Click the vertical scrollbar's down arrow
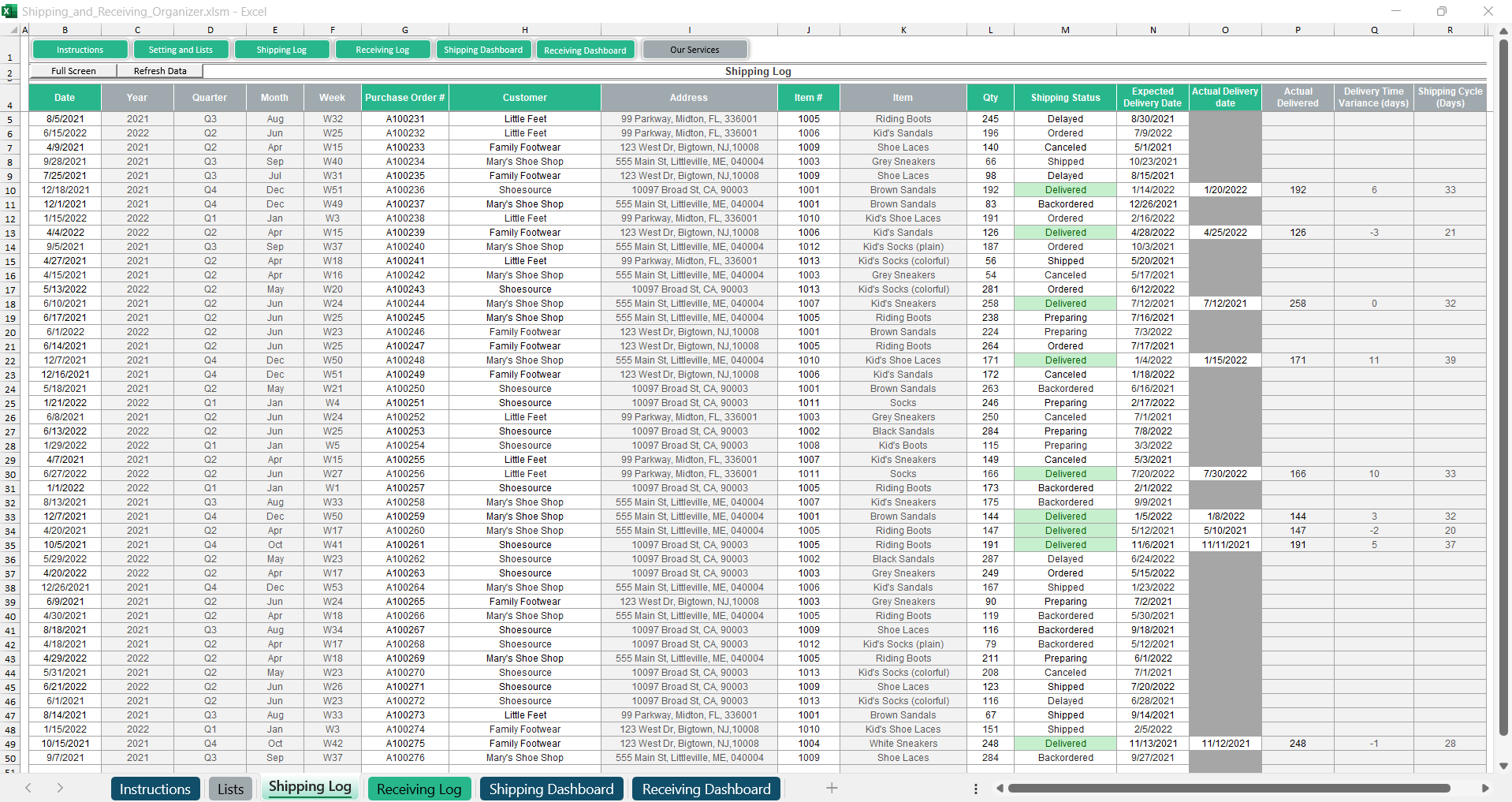The width and height of the screenshot is (1512, 802). (x=1503, y=766)
